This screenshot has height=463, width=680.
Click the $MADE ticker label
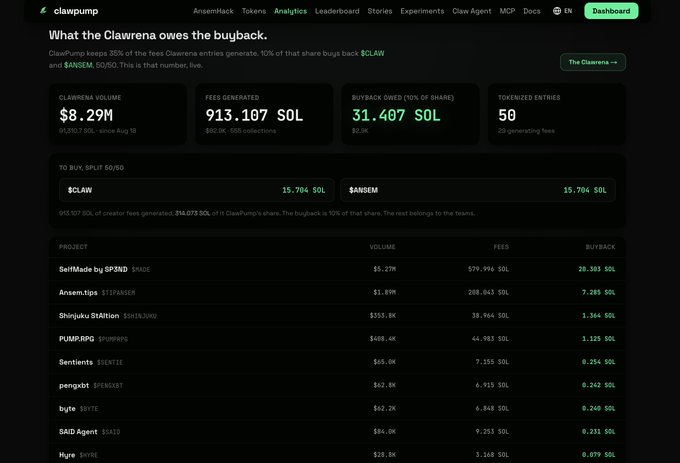[x=141, y=270]
